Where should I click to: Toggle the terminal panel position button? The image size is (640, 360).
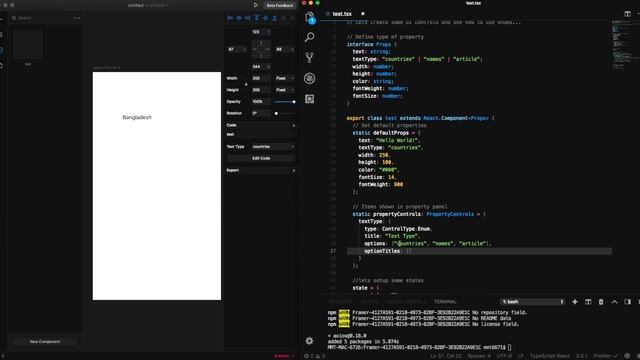(x=627, y=302)
